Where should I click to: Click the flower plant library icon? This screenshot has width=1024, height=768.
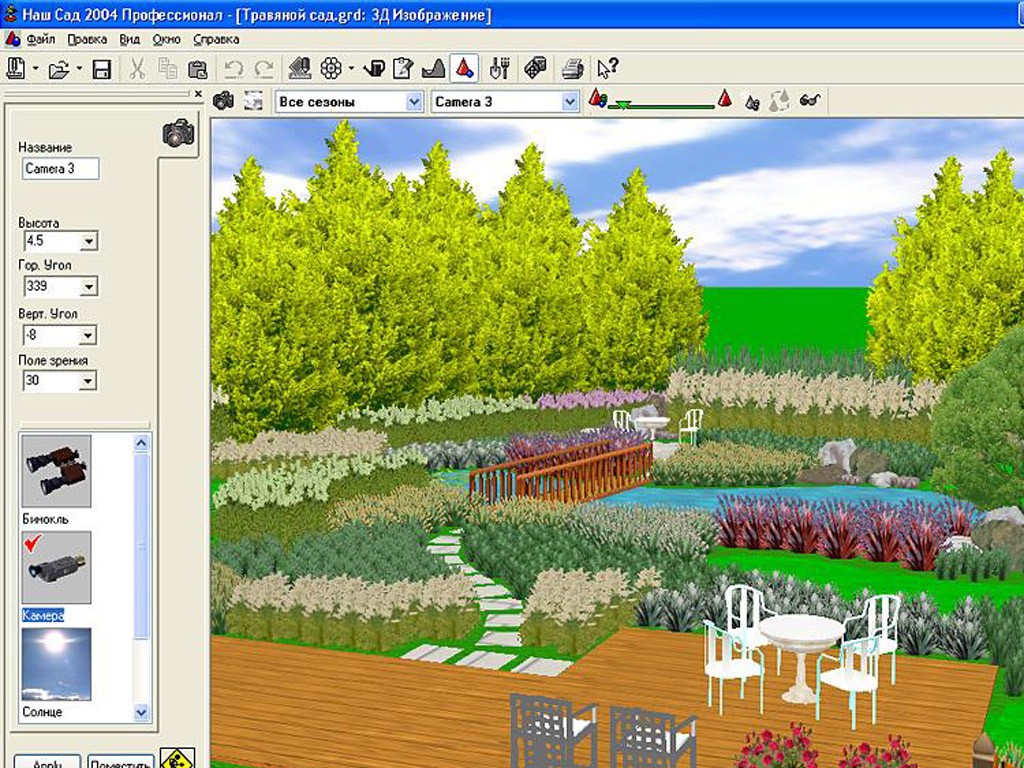click(331, 69)
